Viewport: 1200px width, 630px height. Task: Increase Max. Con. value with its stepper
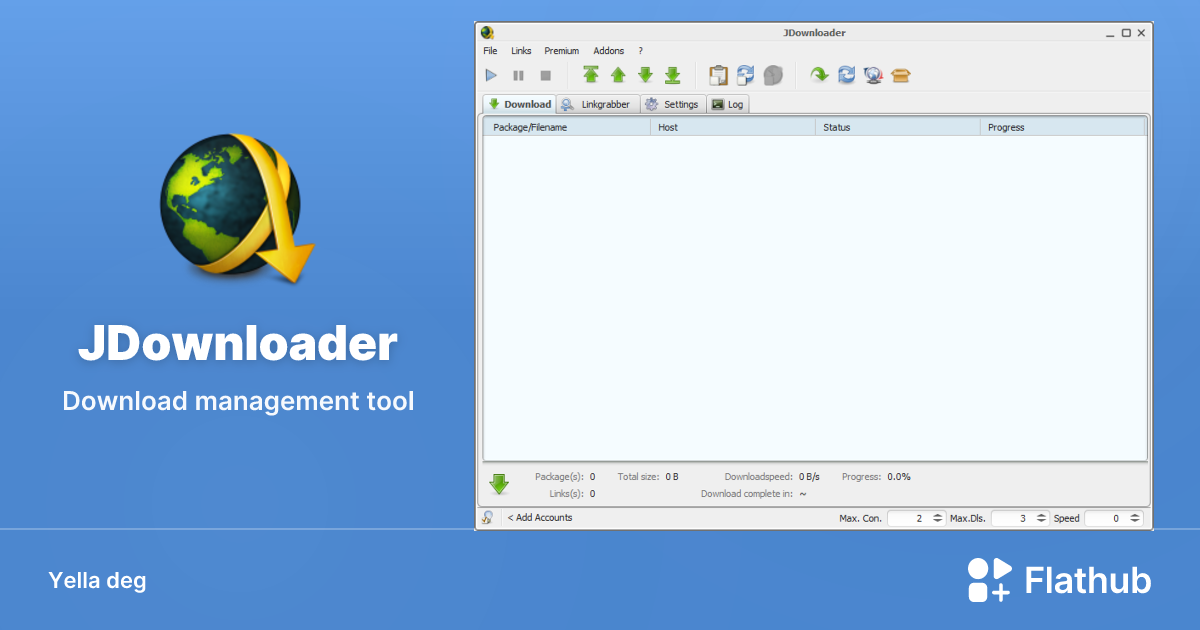(937, 515)
